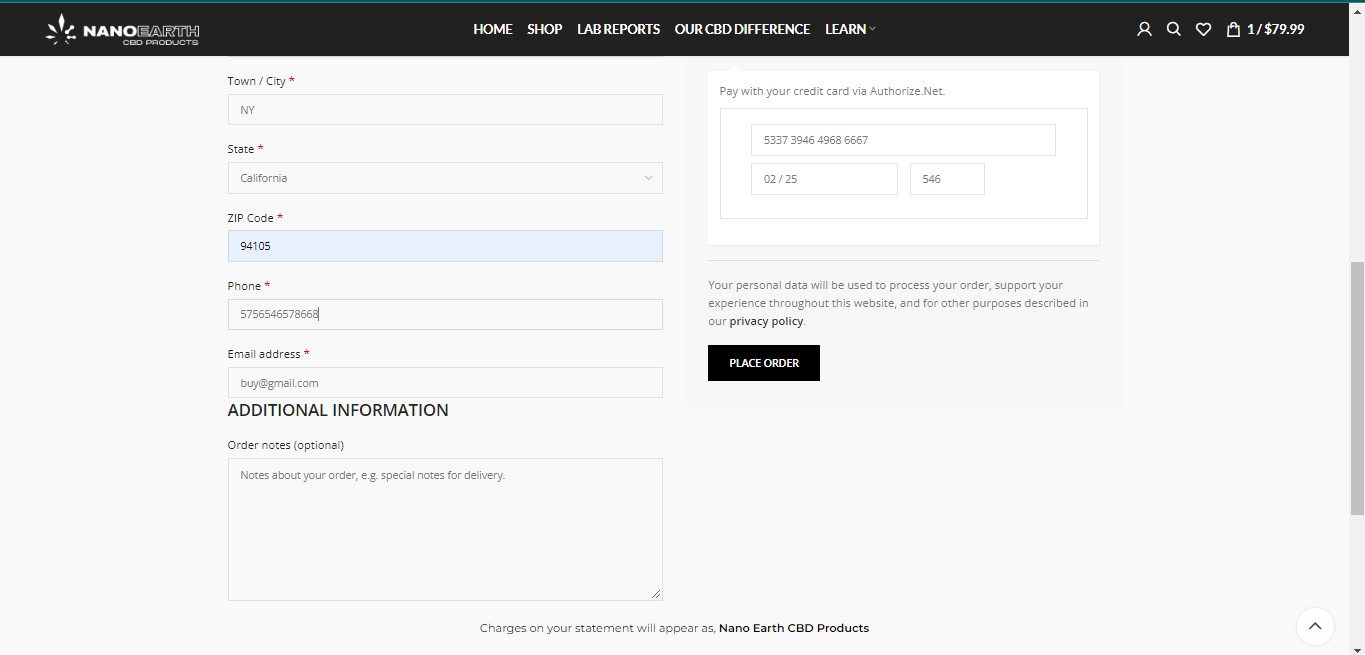The image size is (1365, 655).
Task: Click the Nano Earth logo
Action: click(x=120, y=29)
